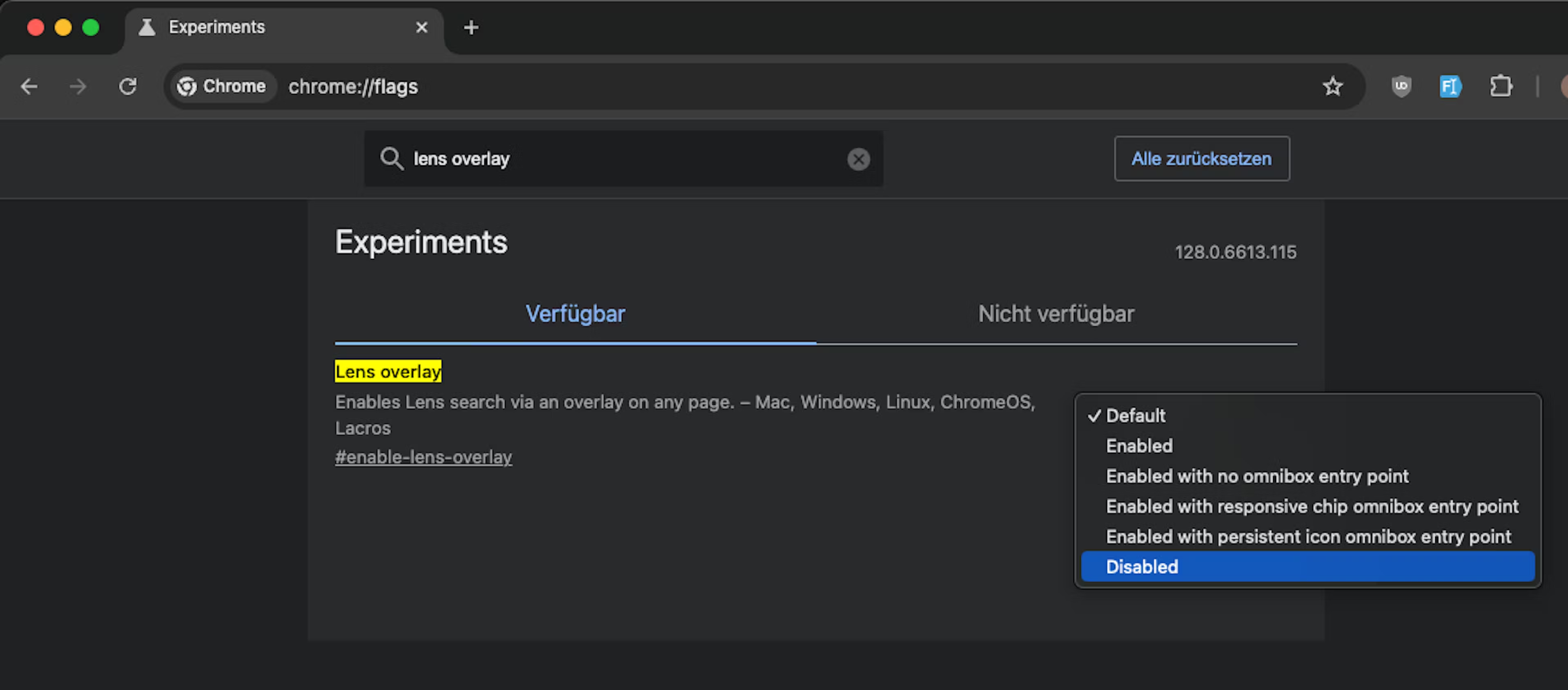Select the Default option
The height and width of the screenshot is (690, 1568).
[1135, 415]
